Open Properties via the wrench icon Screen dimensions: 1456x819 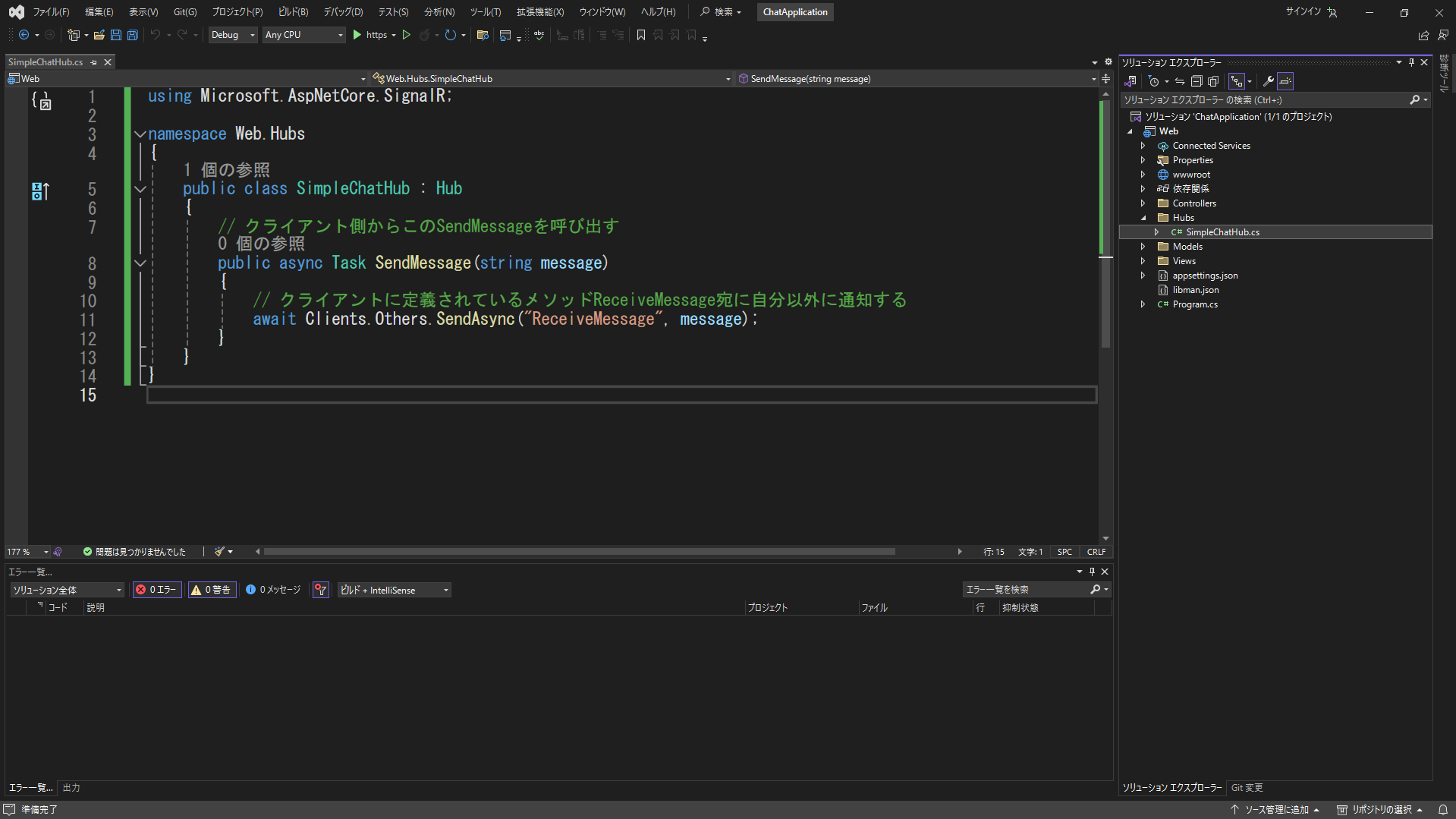(x=1268, y=81)
